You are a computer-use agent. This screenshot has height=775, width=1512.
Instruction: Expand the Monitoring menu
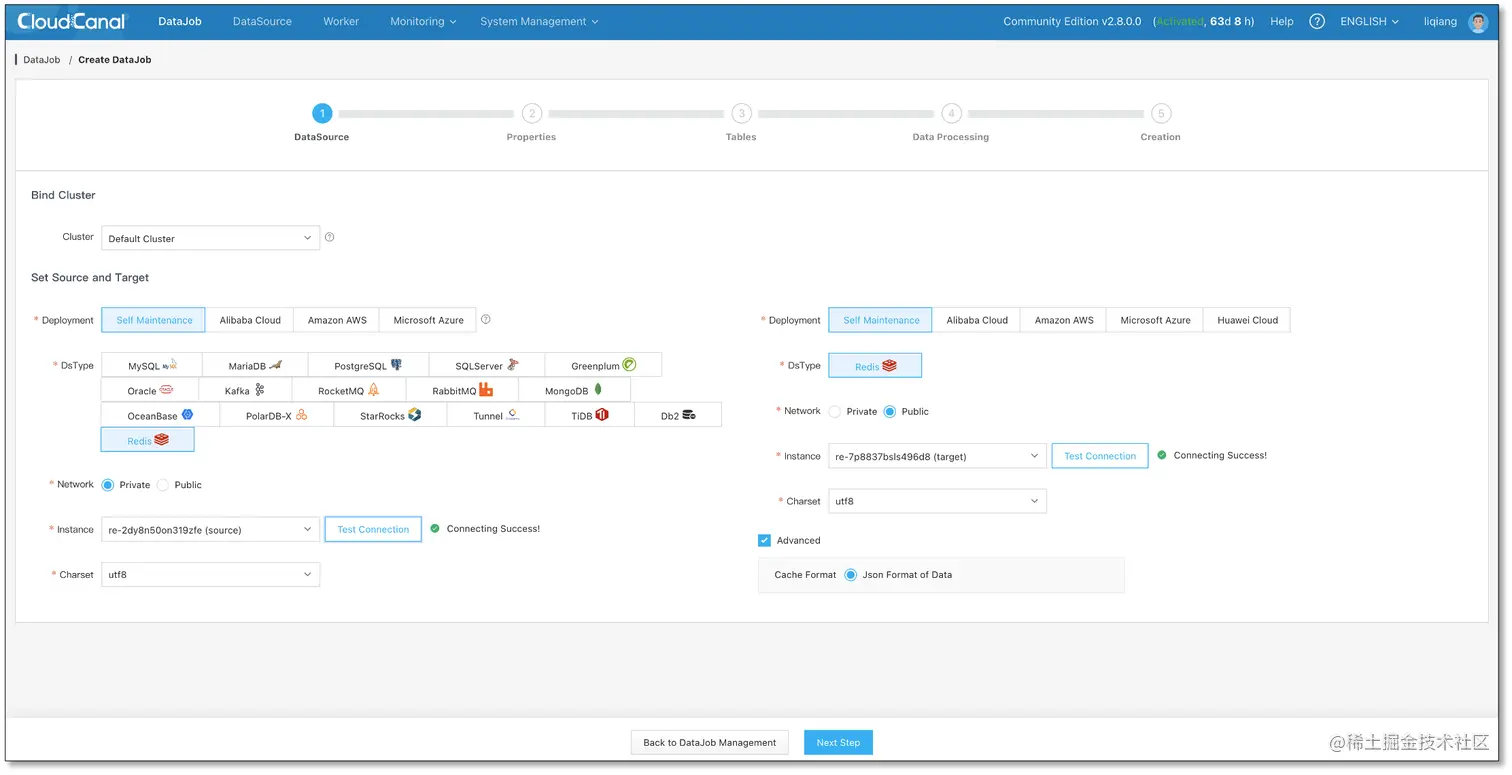tap(424, 21)
